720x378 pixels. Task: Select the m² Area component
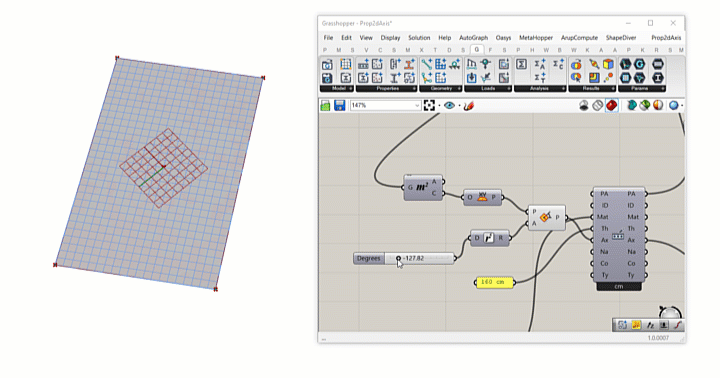click(x=423, y=187)
